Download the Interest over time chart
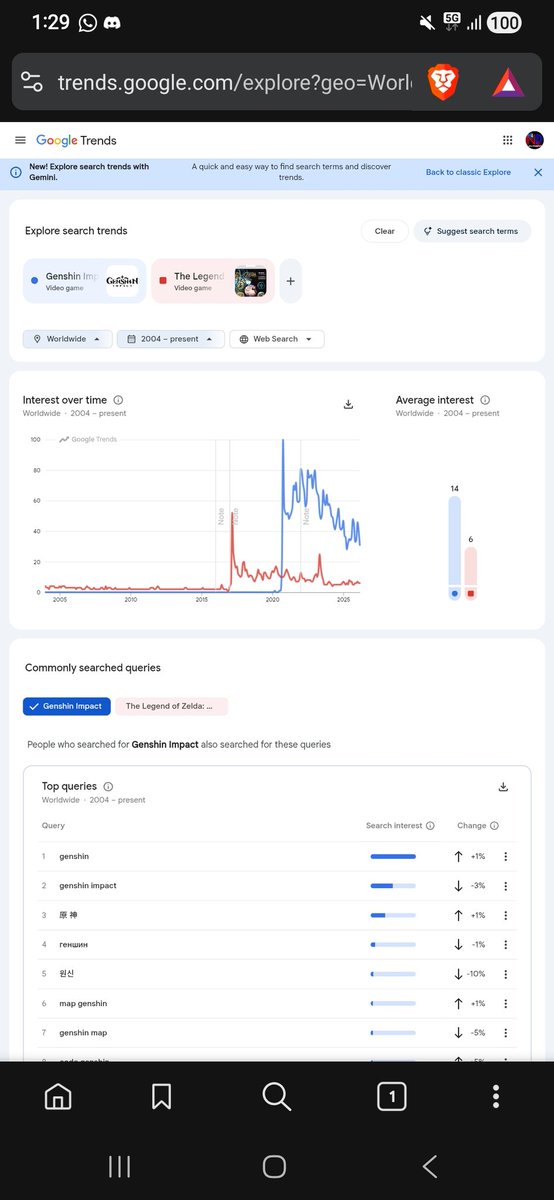This screenshot has width=554, height=1200. pos(348,404)
